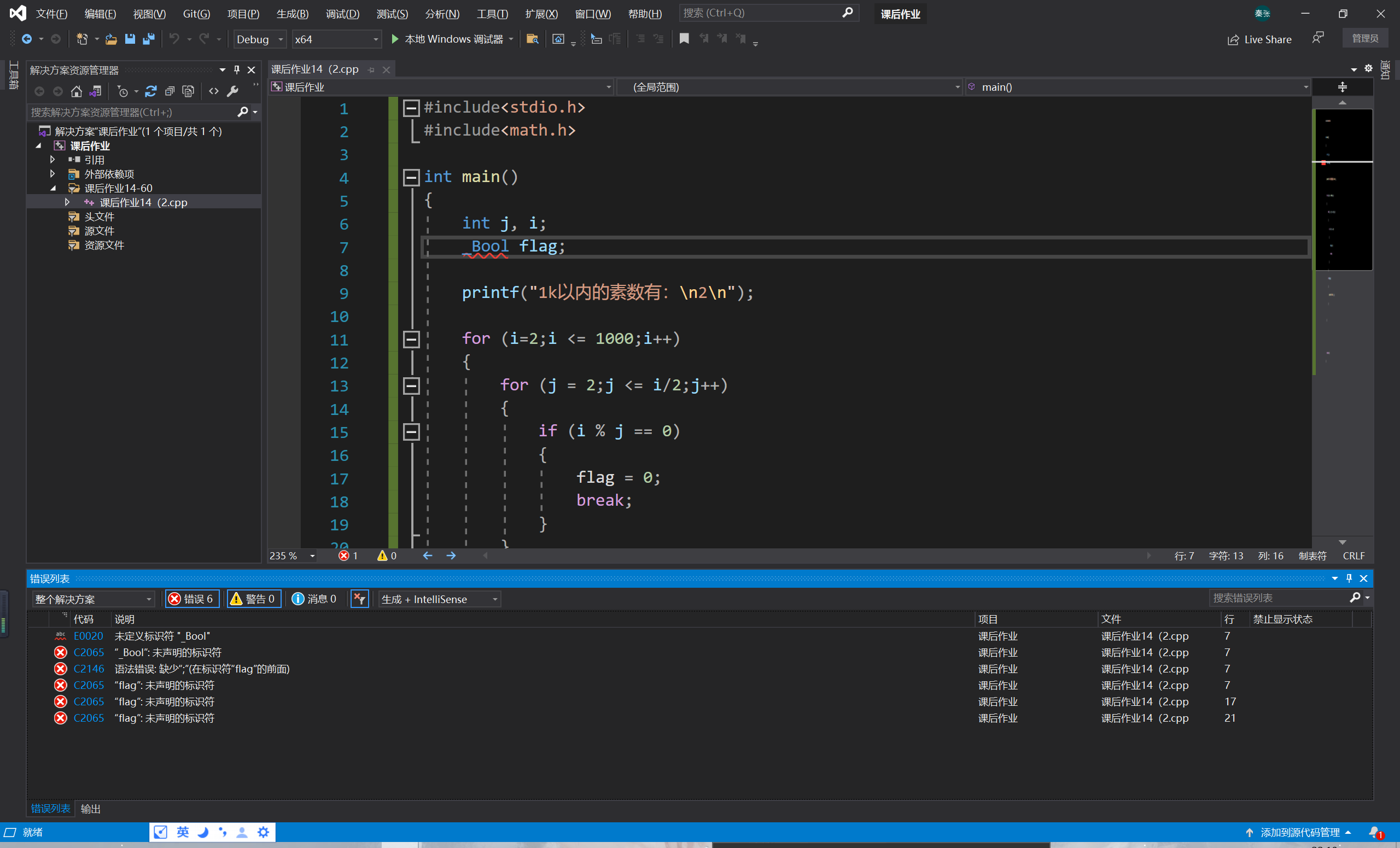Click the new project icon in the toolbar

pyautogui.click(x=83, y=39)
